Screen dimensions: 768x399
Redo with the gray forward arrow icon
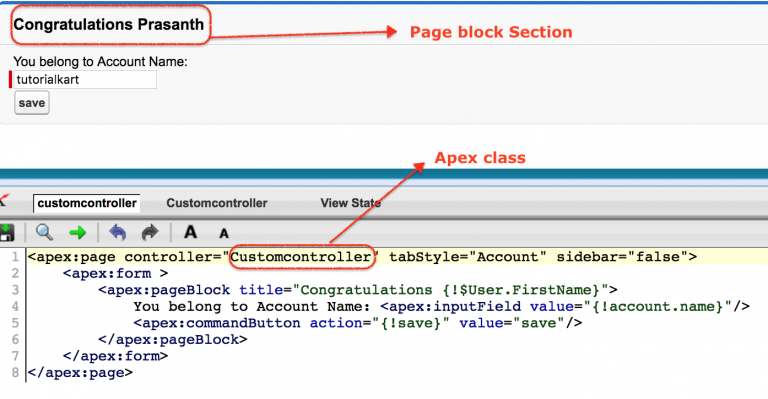tap(150, 233)
